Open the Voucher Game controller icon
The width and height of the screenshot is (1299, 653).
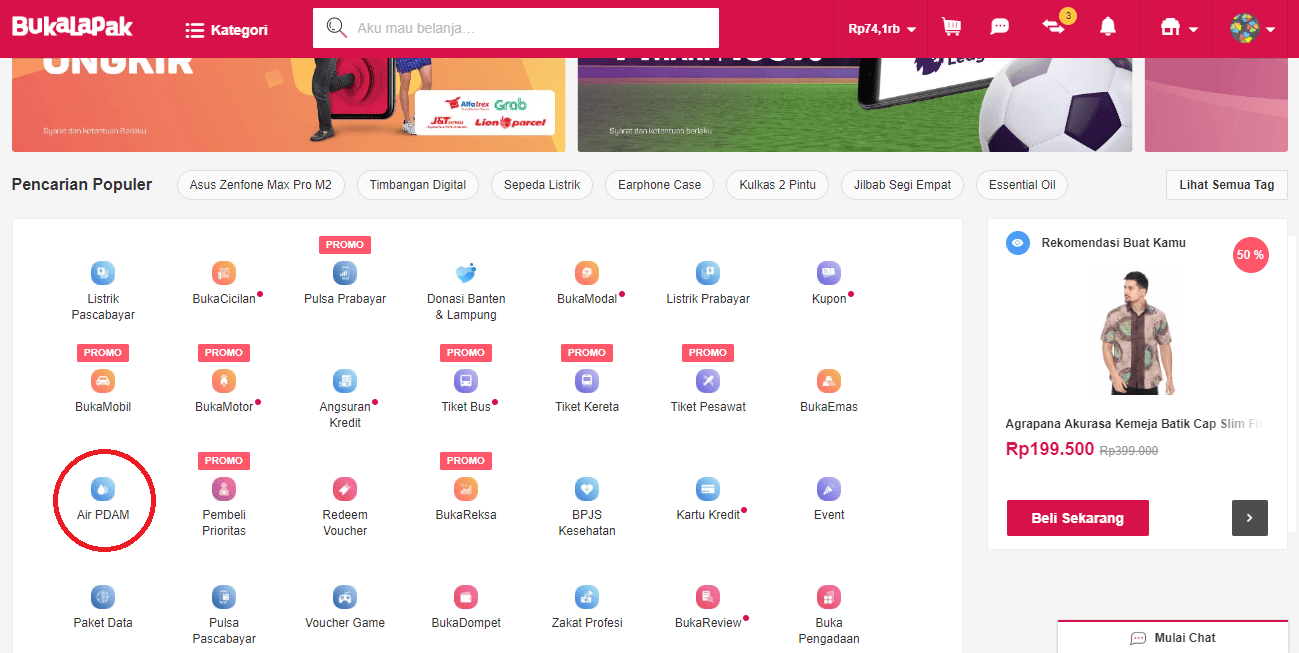point(345,597)
